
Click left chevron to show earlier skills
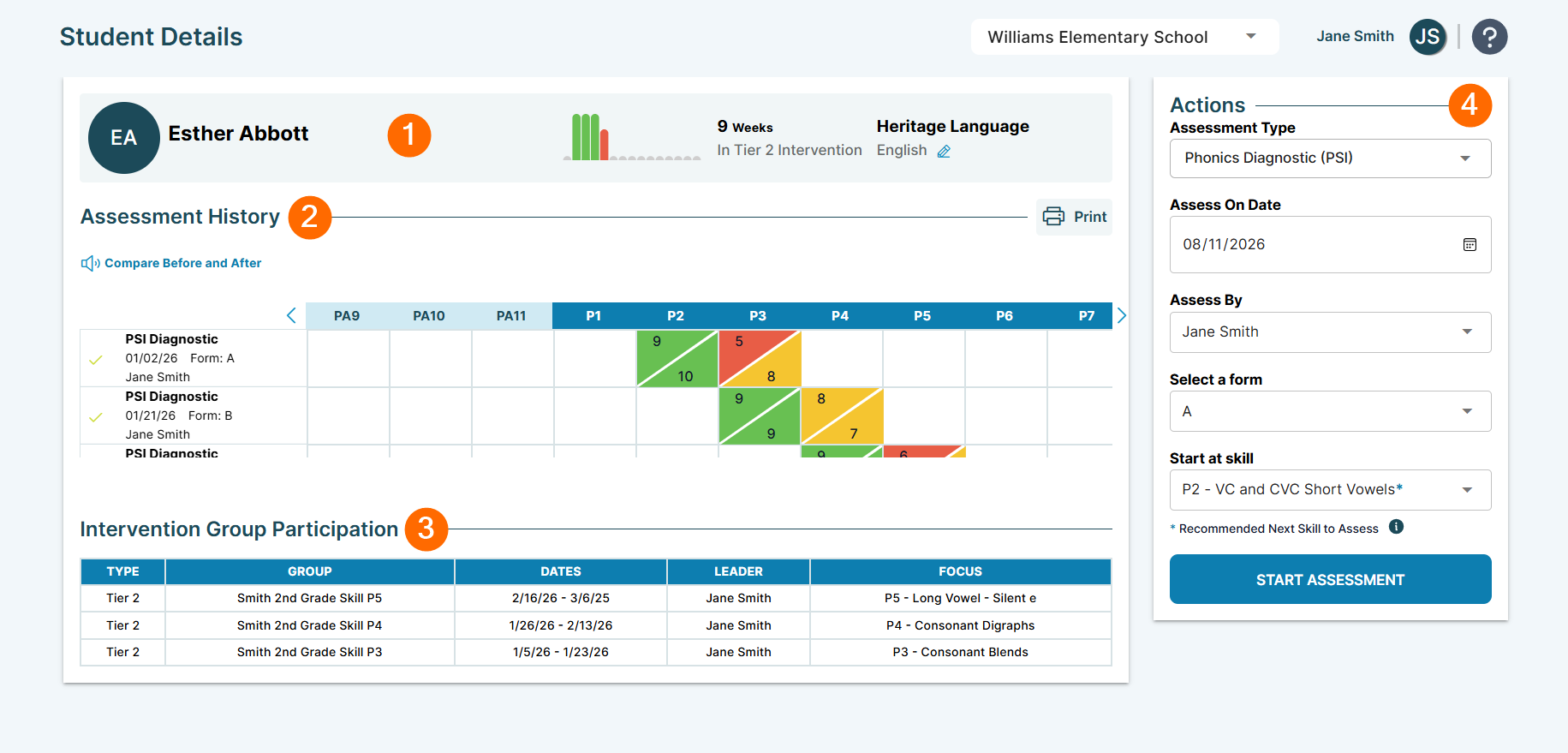[x=291, y=315]
